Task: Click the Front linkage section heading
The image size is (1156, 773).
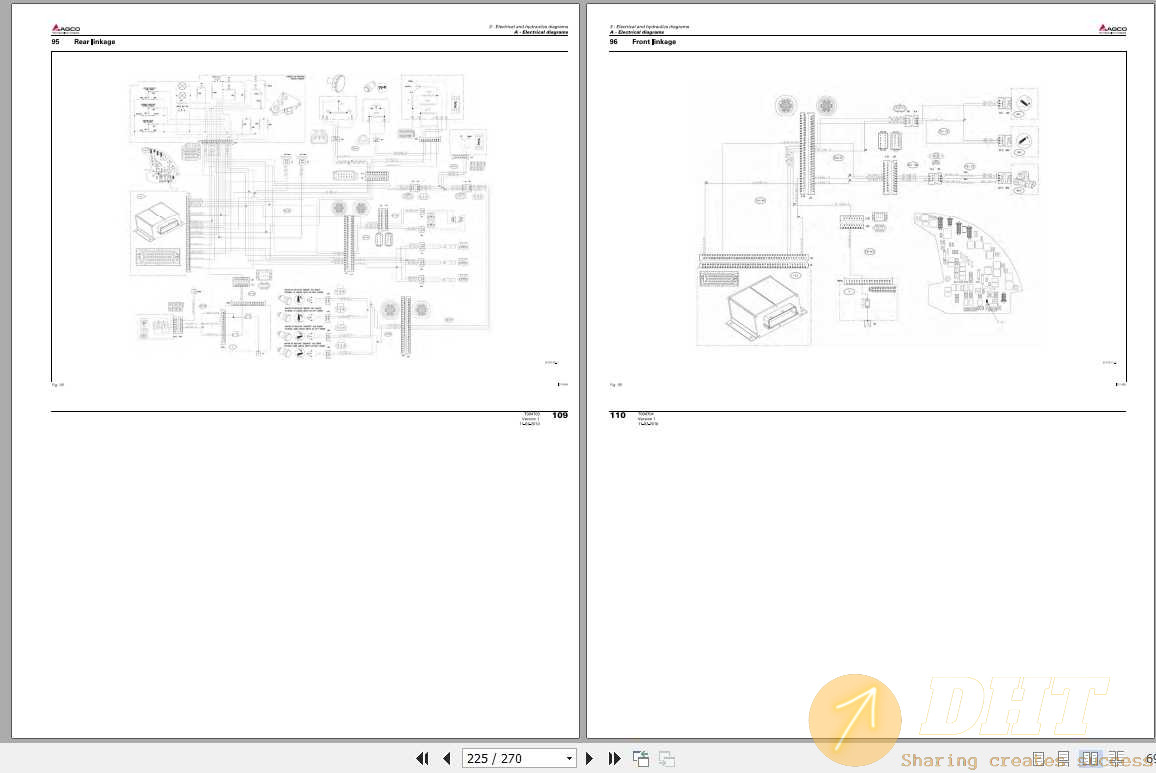Action: [654, 42]
